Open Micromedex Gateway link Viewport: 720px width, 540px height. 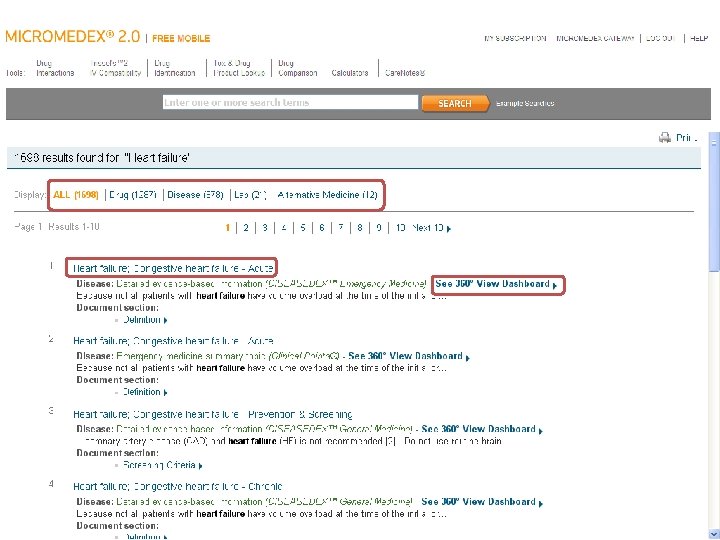pos(595,38)
